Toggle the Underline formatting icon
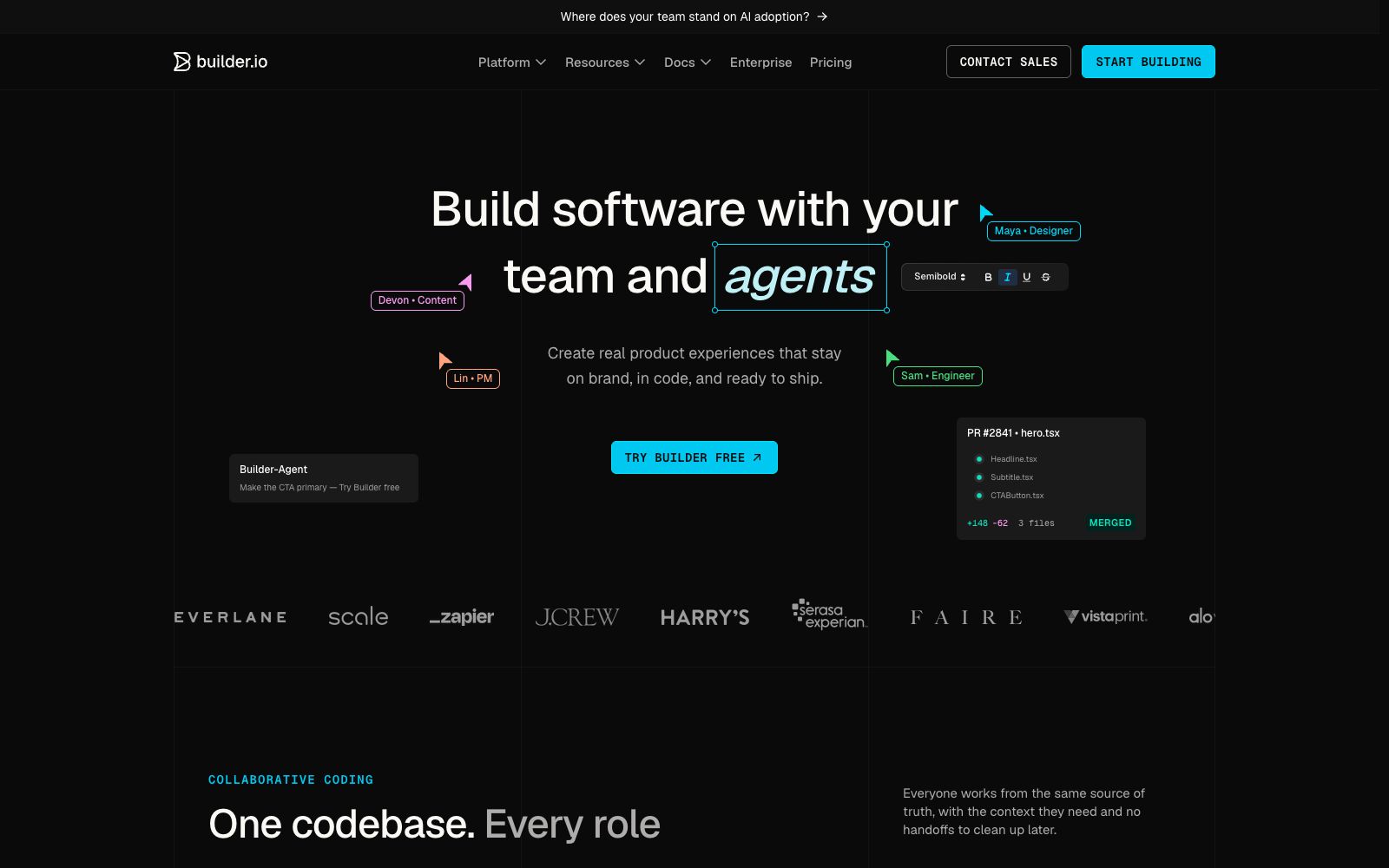Viewport: 1389px width, 868px height. coord(1026,277)
